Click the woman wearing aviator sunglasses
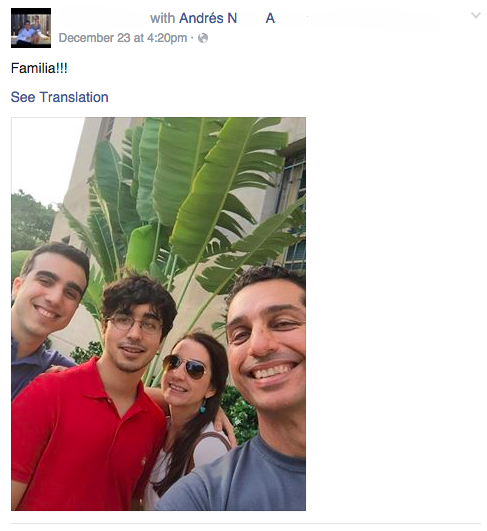487x531 pixels. tap(190, 400)
